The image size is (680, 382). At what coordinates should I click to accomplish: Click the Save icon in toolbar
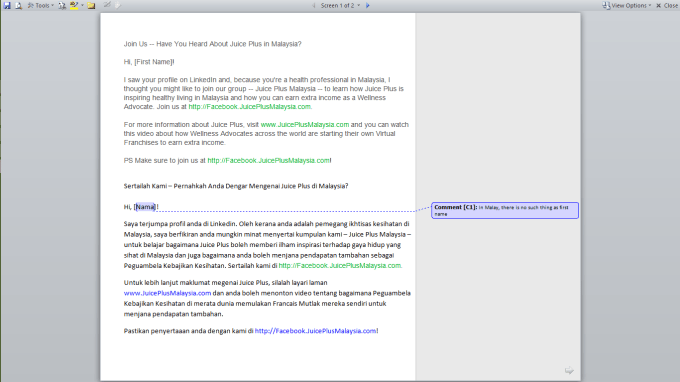tap(7, 6)
